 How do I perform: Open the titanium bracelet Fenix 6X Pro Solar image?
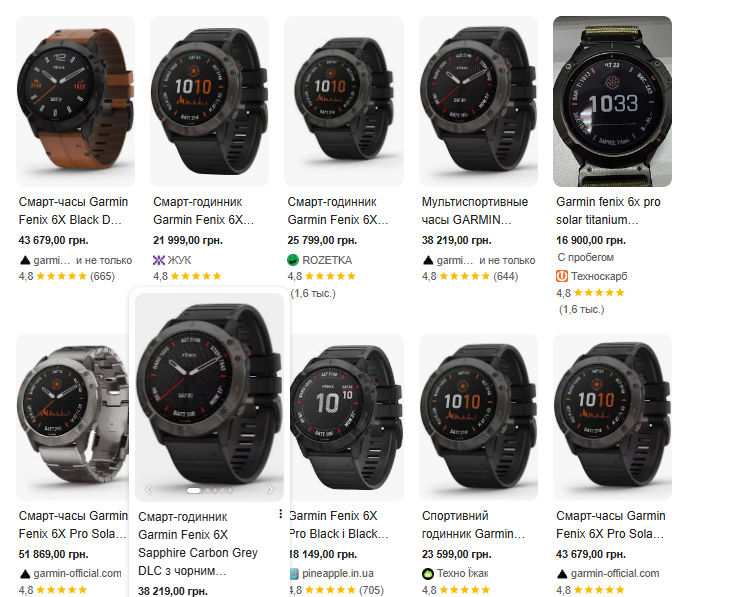(x=73, y=417)
